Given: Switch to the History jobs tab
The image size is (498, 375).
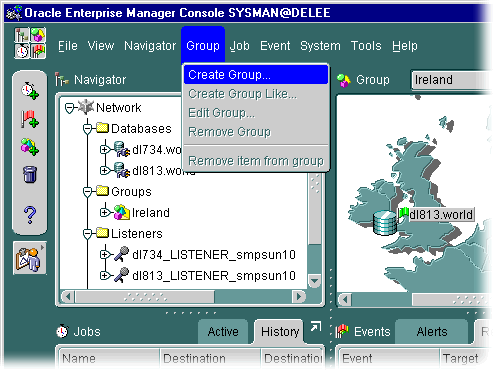Looking at the screenshot, I should (x=280, y=332).
